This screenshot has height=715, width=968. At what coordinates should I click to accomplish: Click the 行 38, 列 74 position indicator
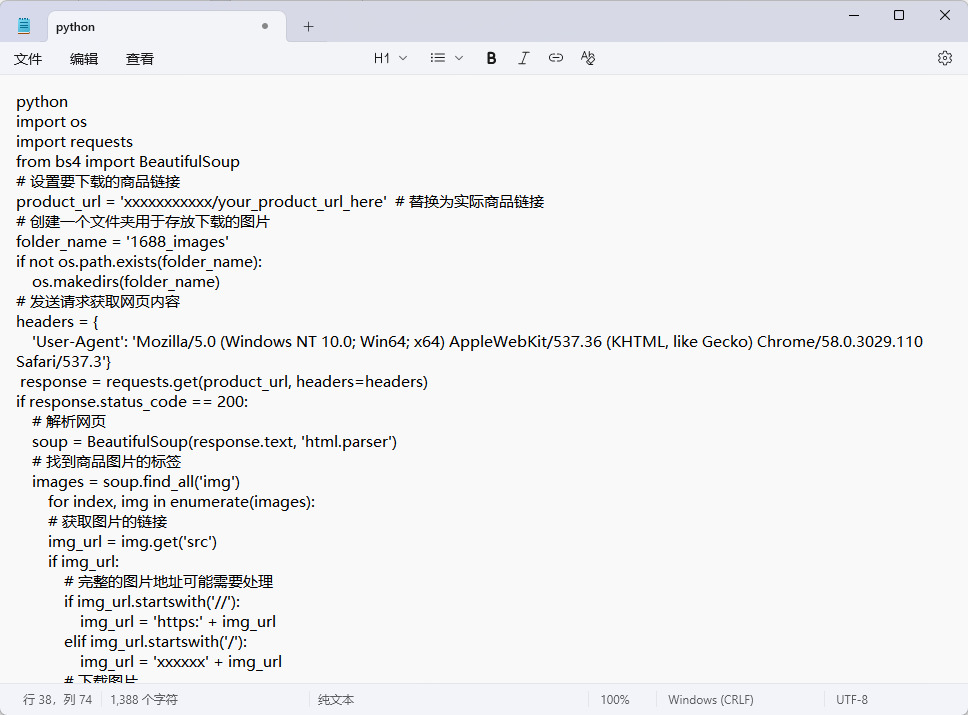[x=57, y=700]
